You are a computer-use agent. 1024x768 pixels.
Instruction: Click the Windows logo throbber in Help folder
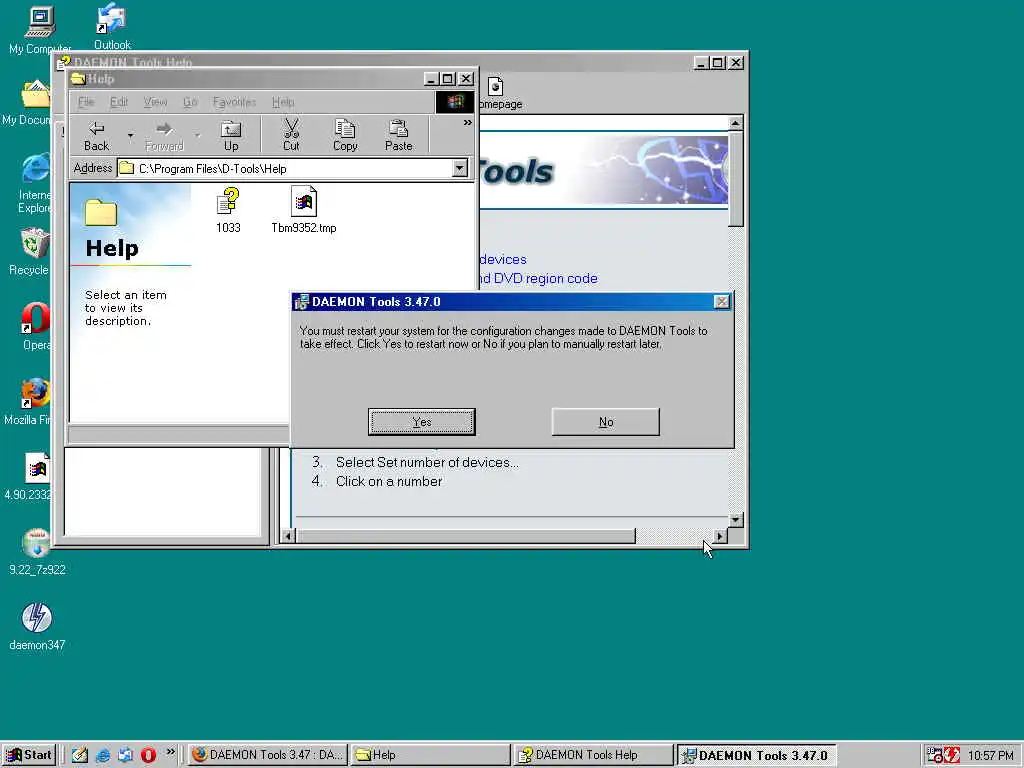coord(455,102)
